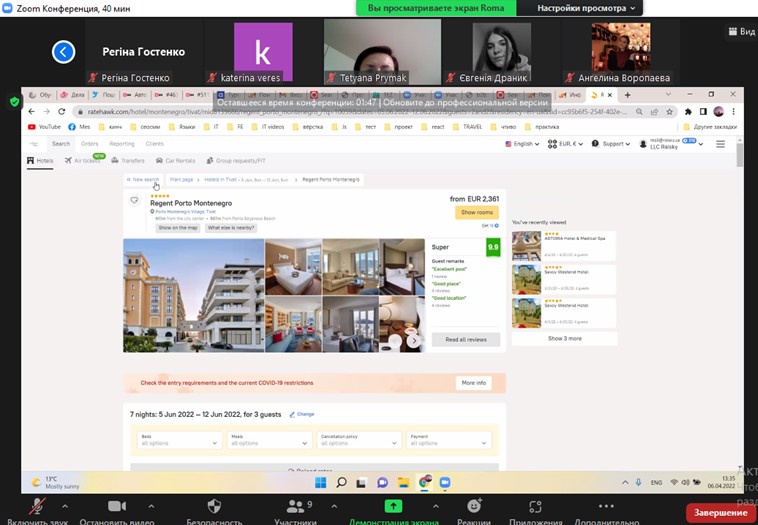Stop video with the Zoom camera icon
Screen dimensions: 758x525
[x=117, y=506]
